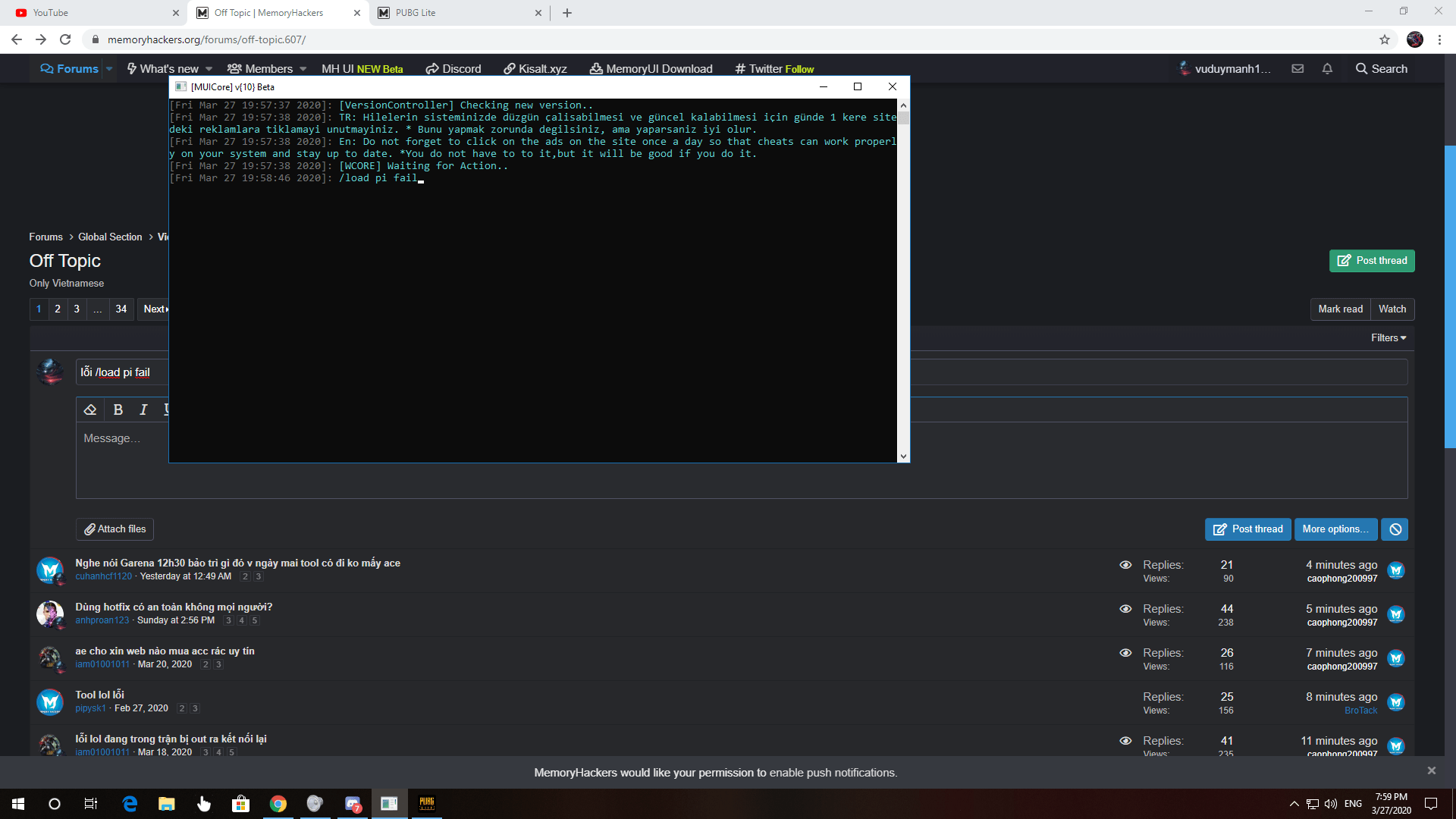Click the eraser remove-formatting icon
This screenshot has height=819, width=1456.
[x=90, y=409]
